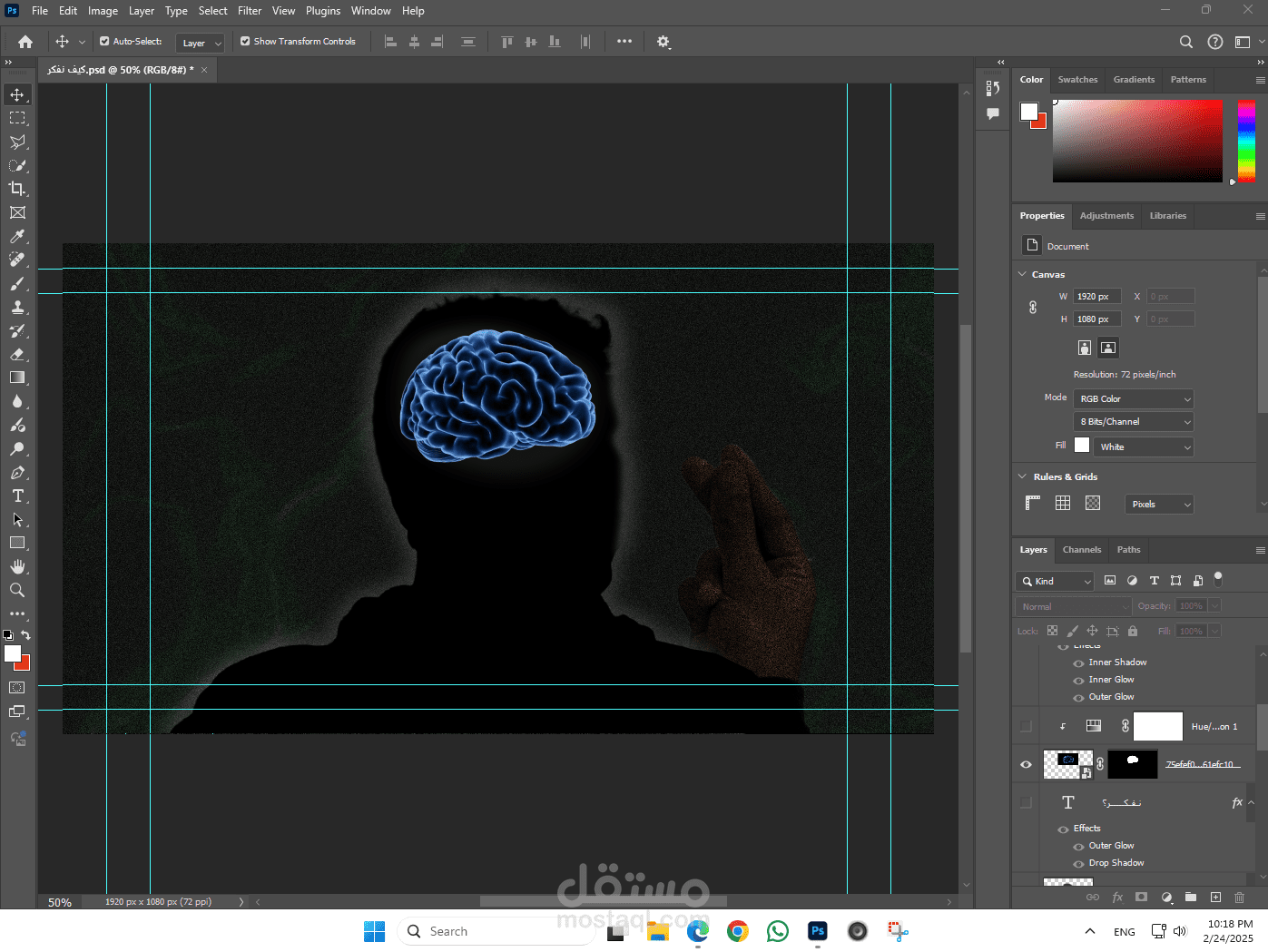Click the hue spectrum slider strip
Screen dimensions: 1268x952
pyautogui.click(x=1246, y=142)
